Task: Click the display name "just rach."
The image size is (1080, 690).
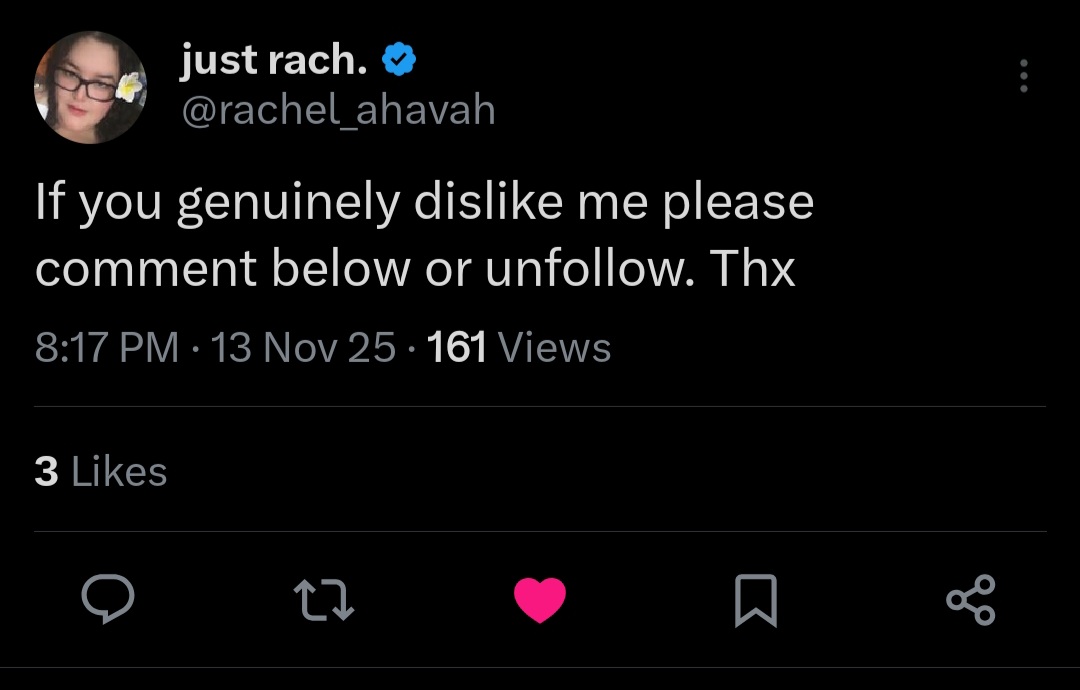Action: click(273, 62)
